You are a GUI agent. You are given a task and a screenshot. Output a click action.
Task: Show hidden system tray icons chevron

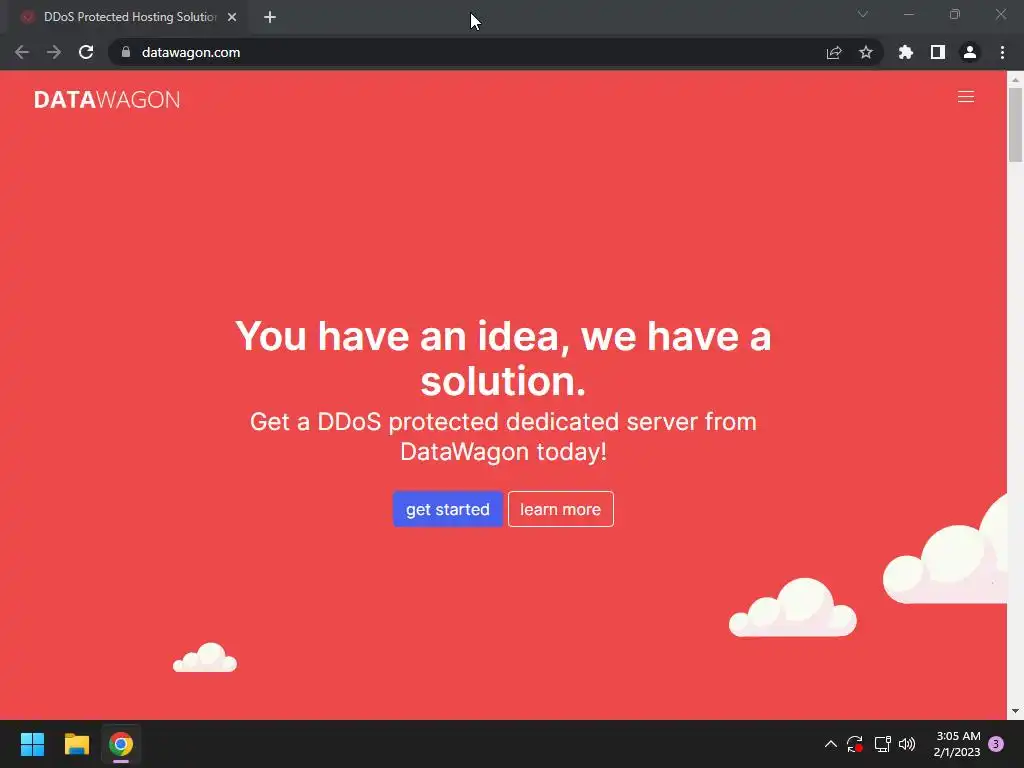tap(831, 744)
